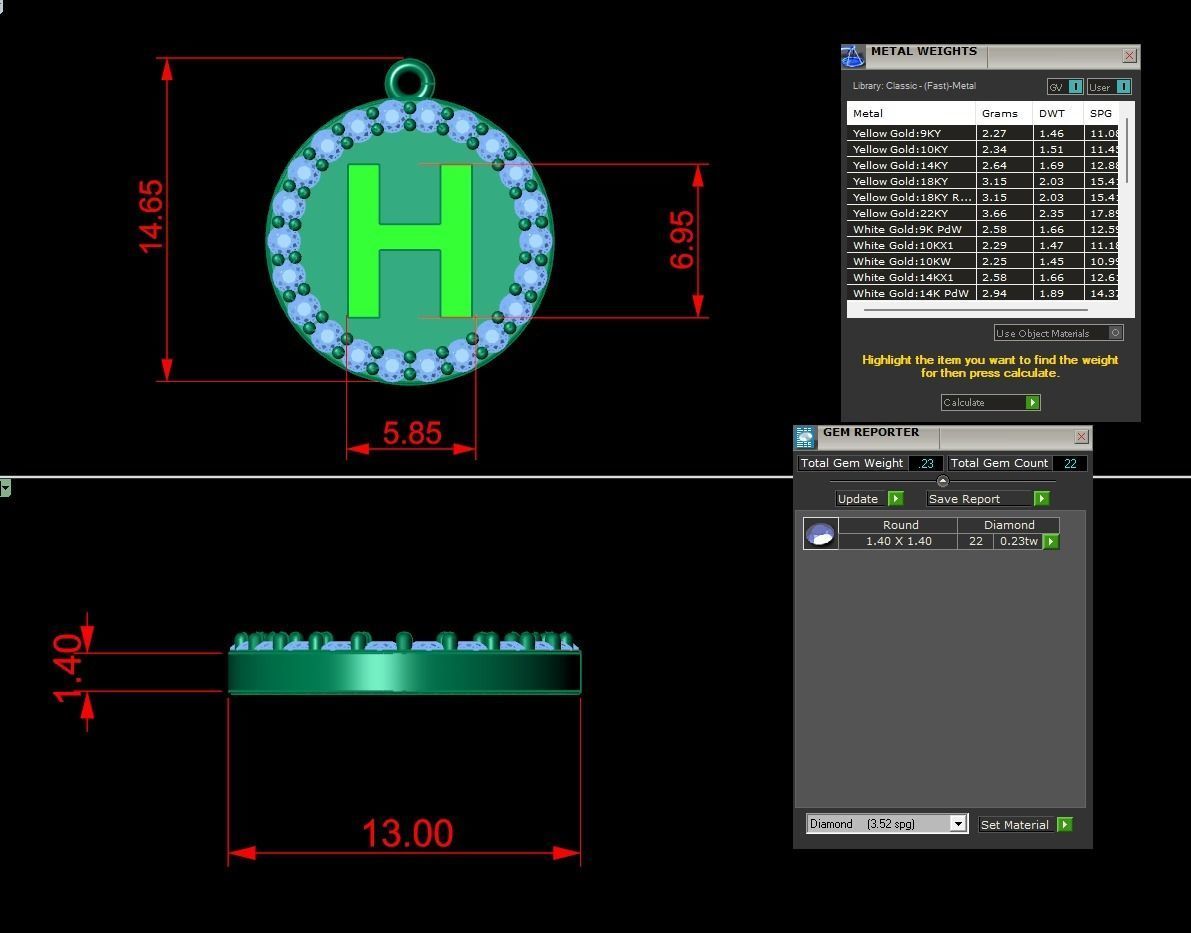Click the Metal Weights flask icon

(x=852, y=56)
